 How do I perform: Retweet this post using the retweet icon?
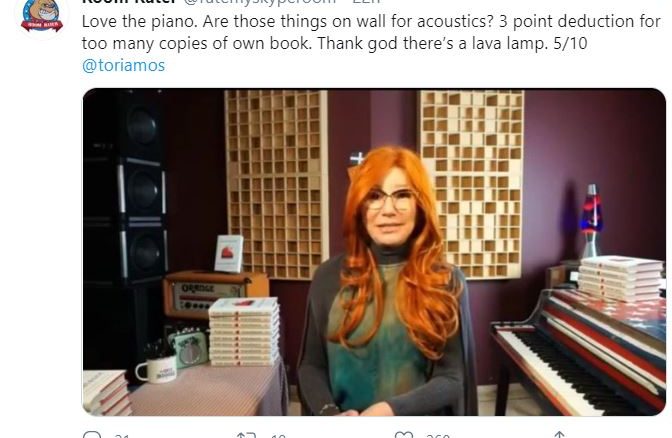[246, 435]
